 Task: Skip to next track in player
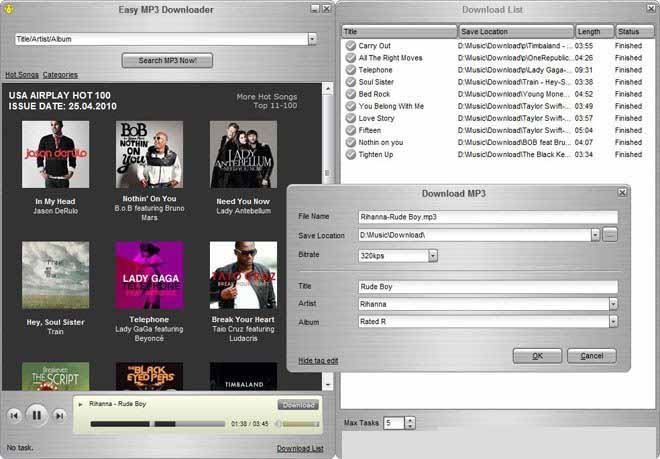pos(59,416)
